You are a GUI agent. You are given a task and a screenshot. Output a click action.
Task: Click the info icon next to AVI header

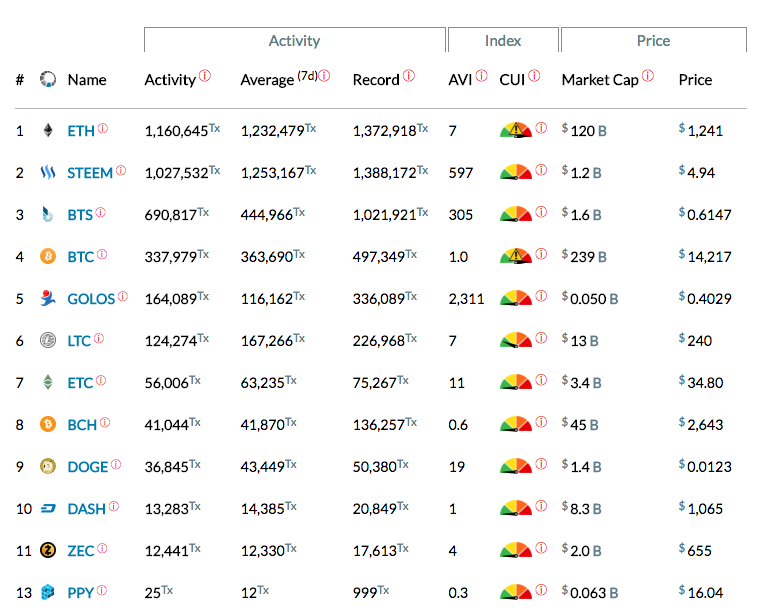point(481,75)
